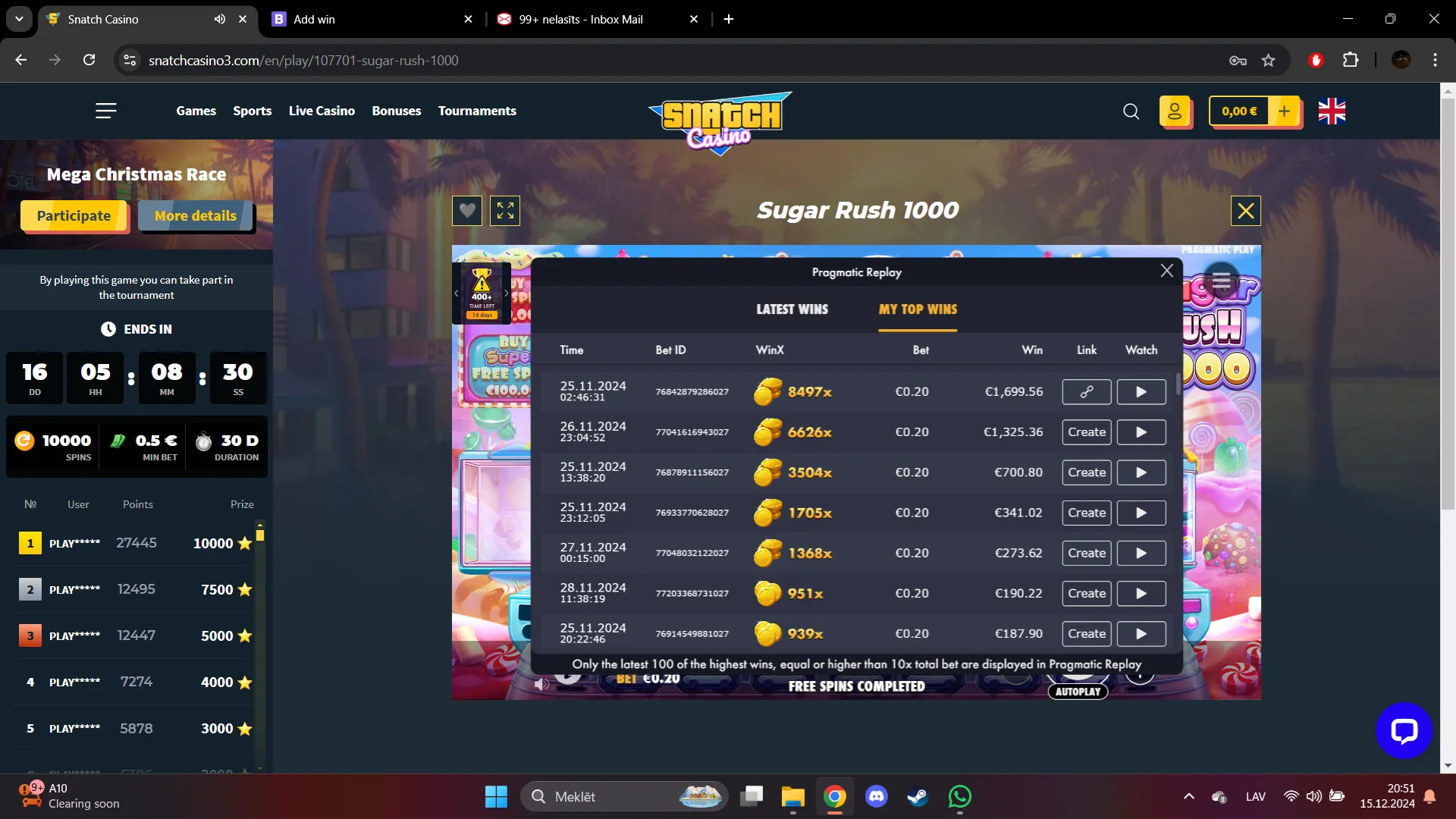Image resolution: width=1456 pixels, height=819 pixels.
Task: Go to Live Casino
Action: 322,111
